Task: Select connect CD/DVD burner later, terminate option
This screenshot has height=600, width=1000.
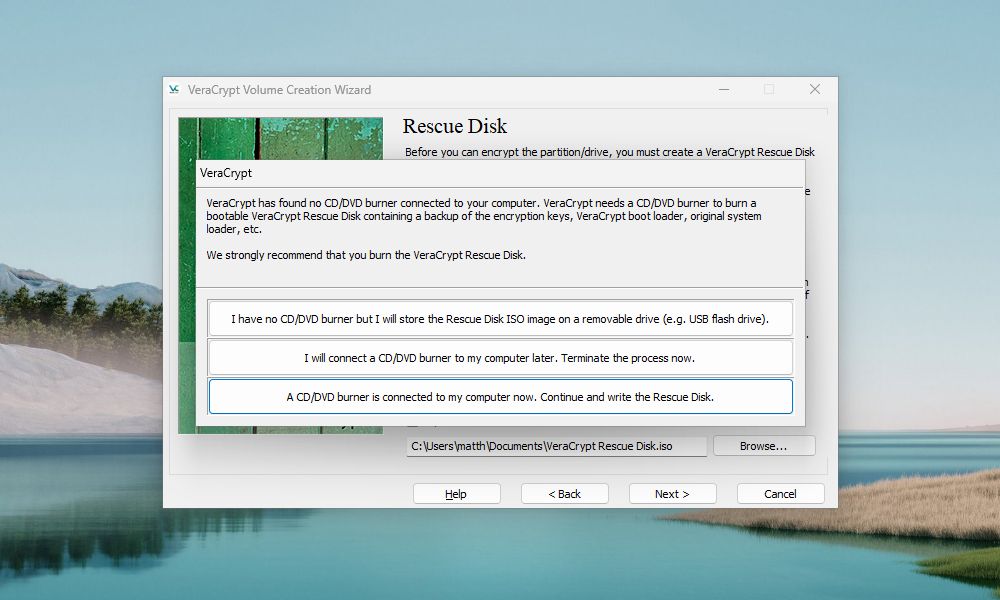Action: point(500,358)
